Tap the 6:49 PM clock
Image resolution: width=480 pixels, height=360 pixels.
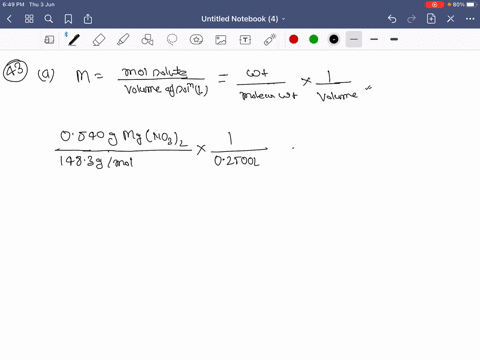[x=13, y=4]
